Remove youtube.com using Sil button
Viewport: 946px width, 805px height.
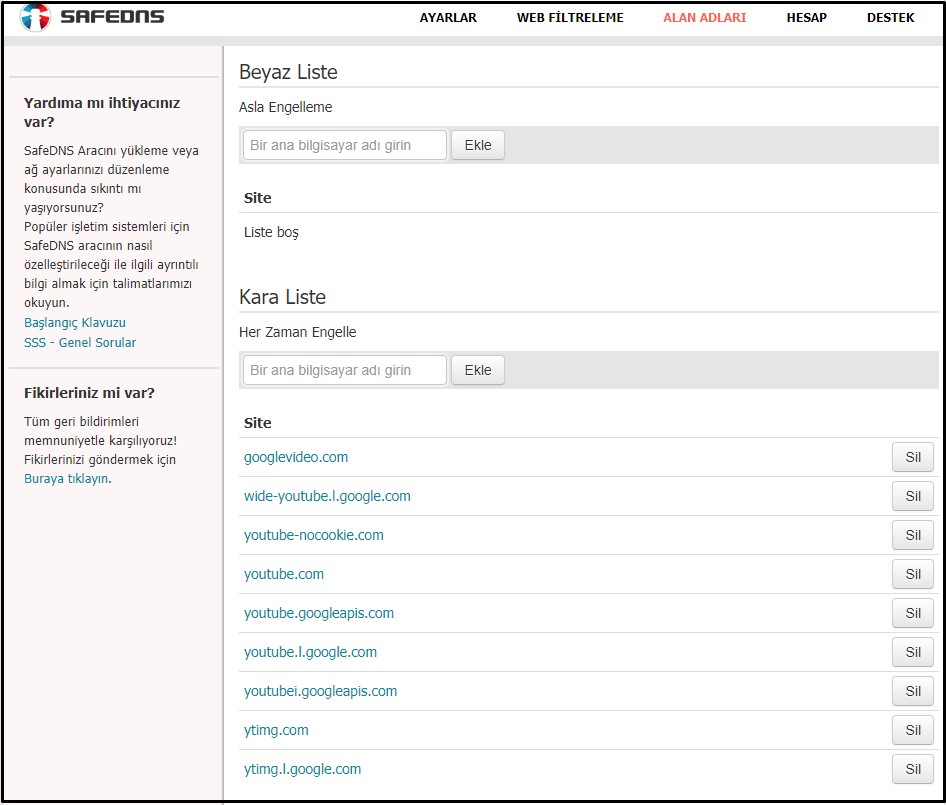912,574
